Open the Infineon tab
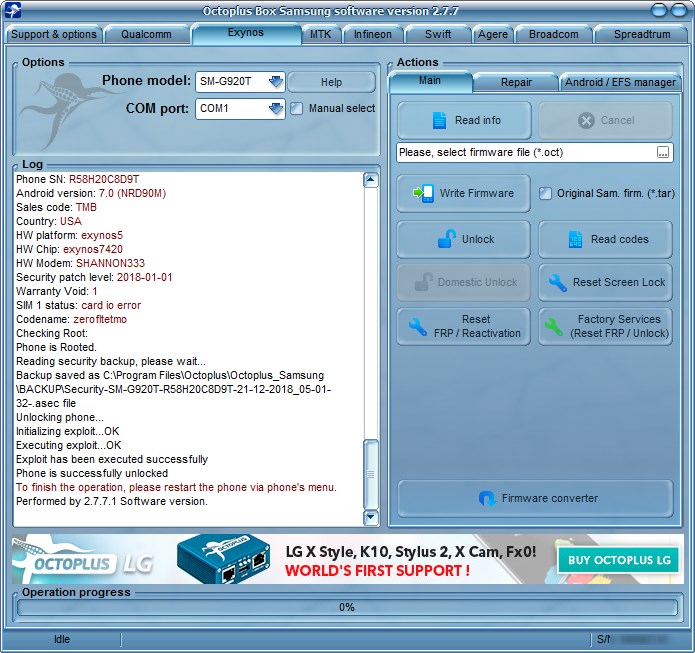695x653 pixels. click(373, 34)
